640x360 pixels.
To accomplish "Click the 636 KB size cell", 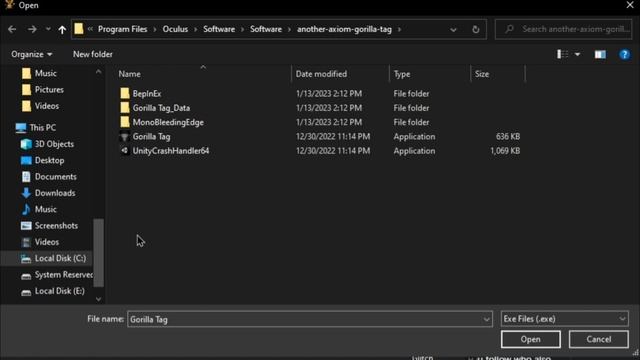I will coord(508,136).
